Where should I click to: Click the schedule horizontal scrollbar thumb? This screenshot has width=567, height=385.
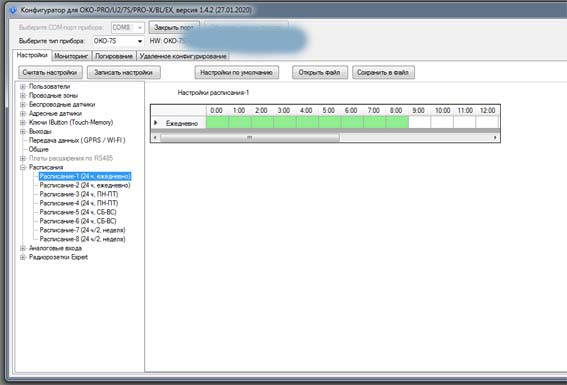tap(250, 137)
